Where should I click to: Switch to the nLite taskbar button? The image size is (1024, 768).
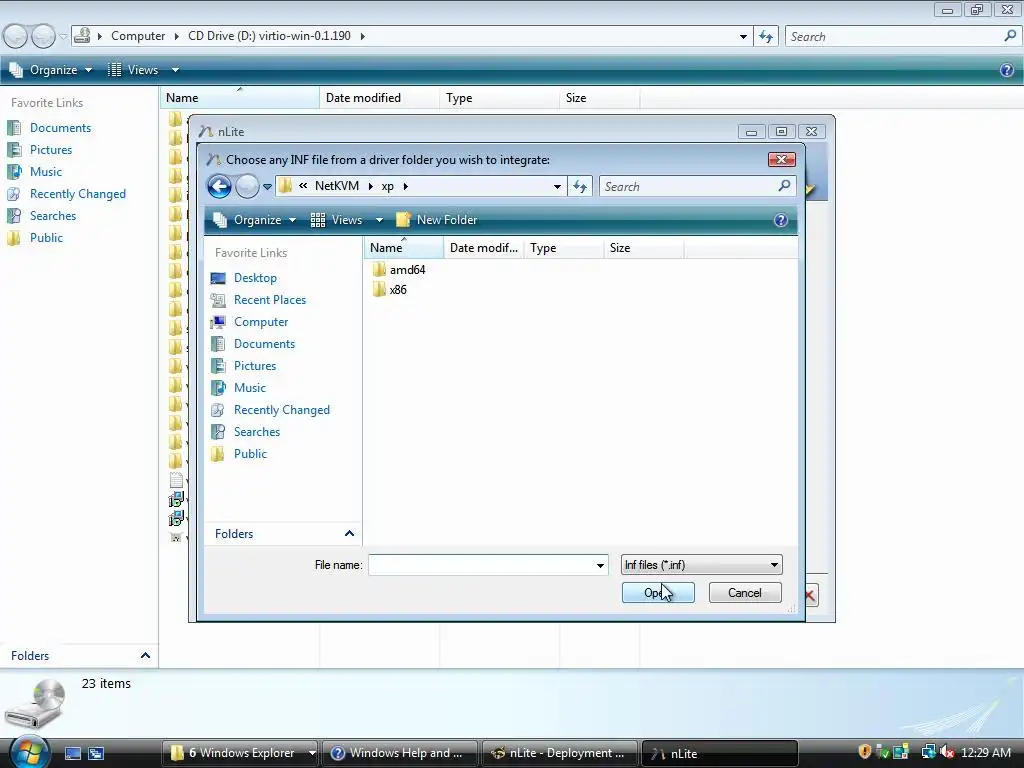pos(720,753)
